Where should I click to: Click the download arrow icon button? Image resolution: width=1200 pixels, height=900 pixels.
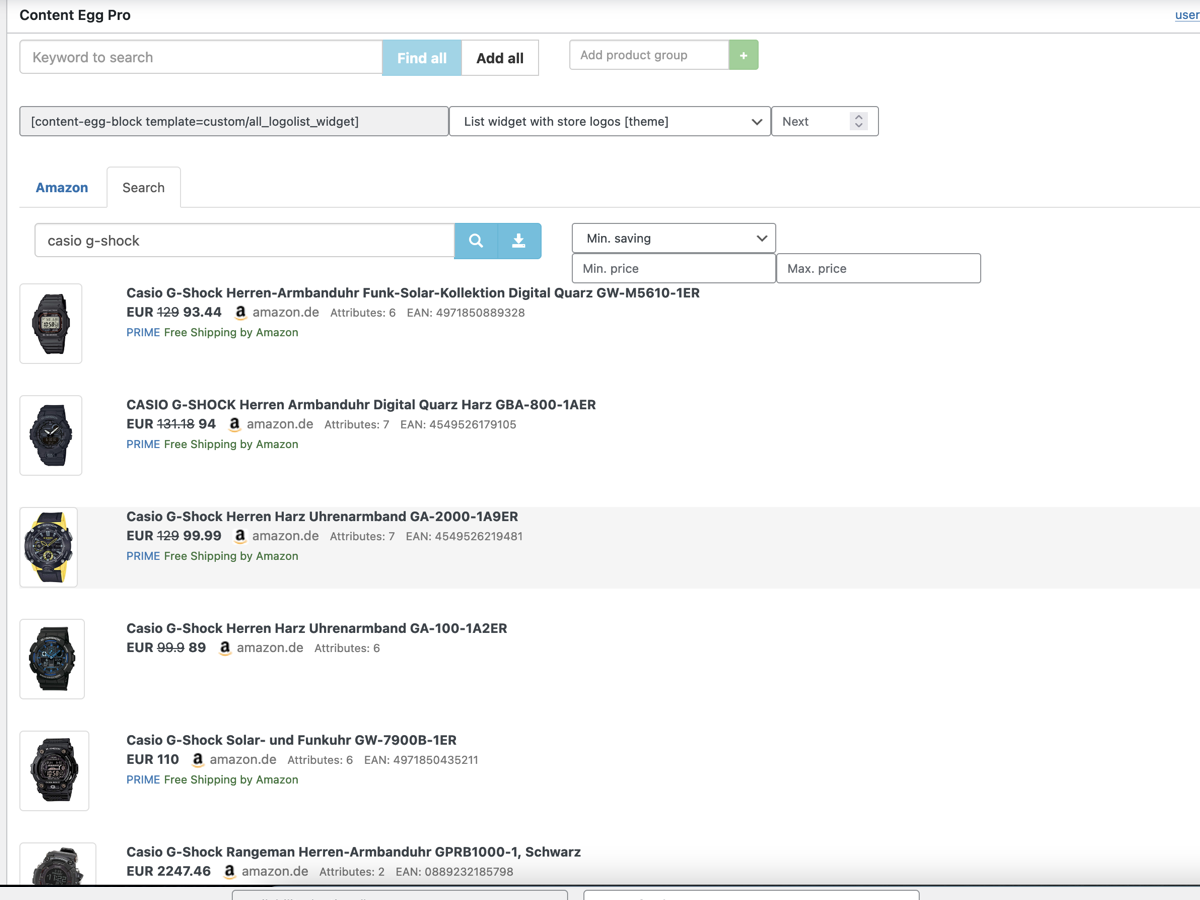click(519, 241)
